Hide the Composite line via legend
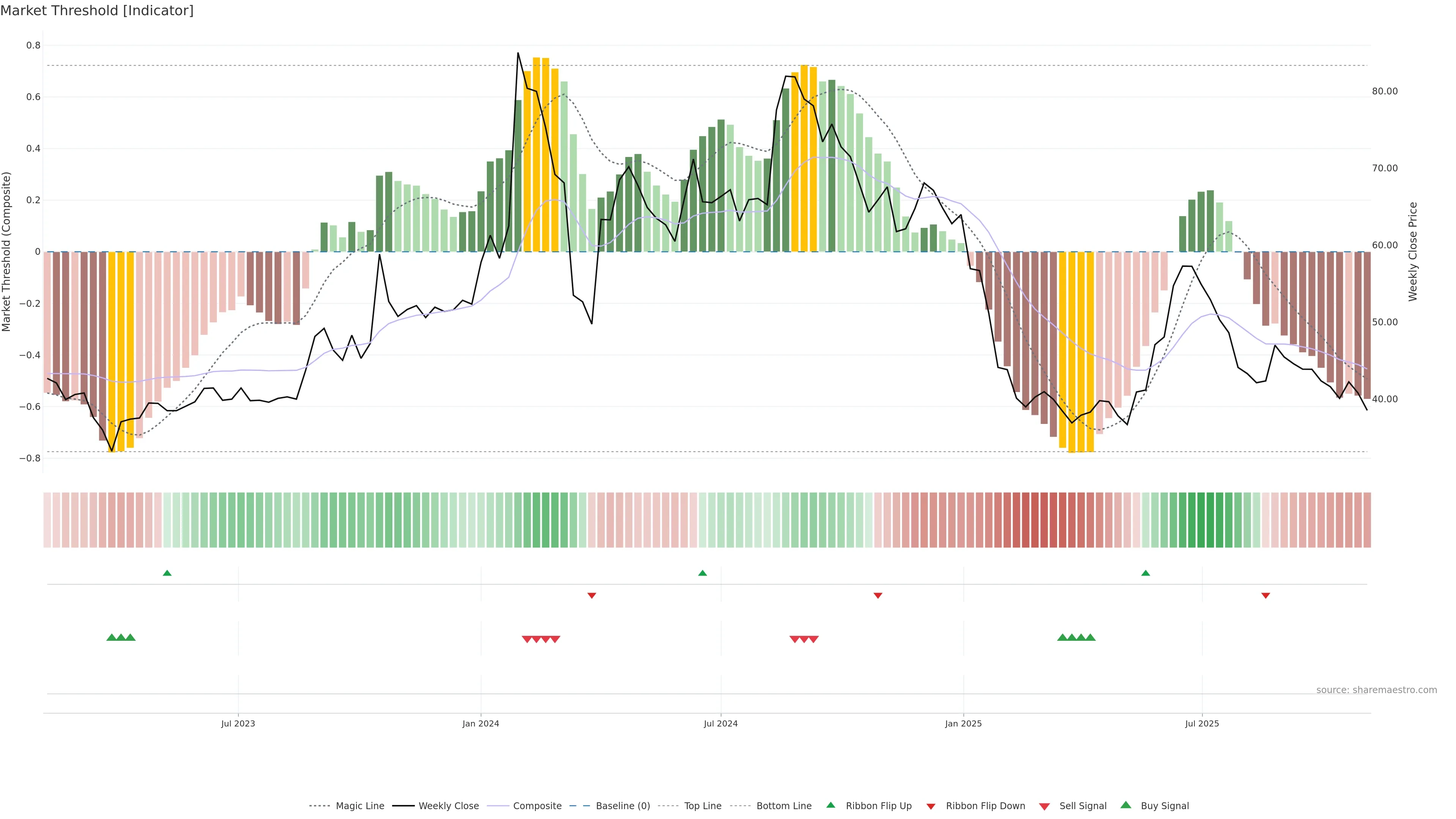 click(x=537, y=806)
